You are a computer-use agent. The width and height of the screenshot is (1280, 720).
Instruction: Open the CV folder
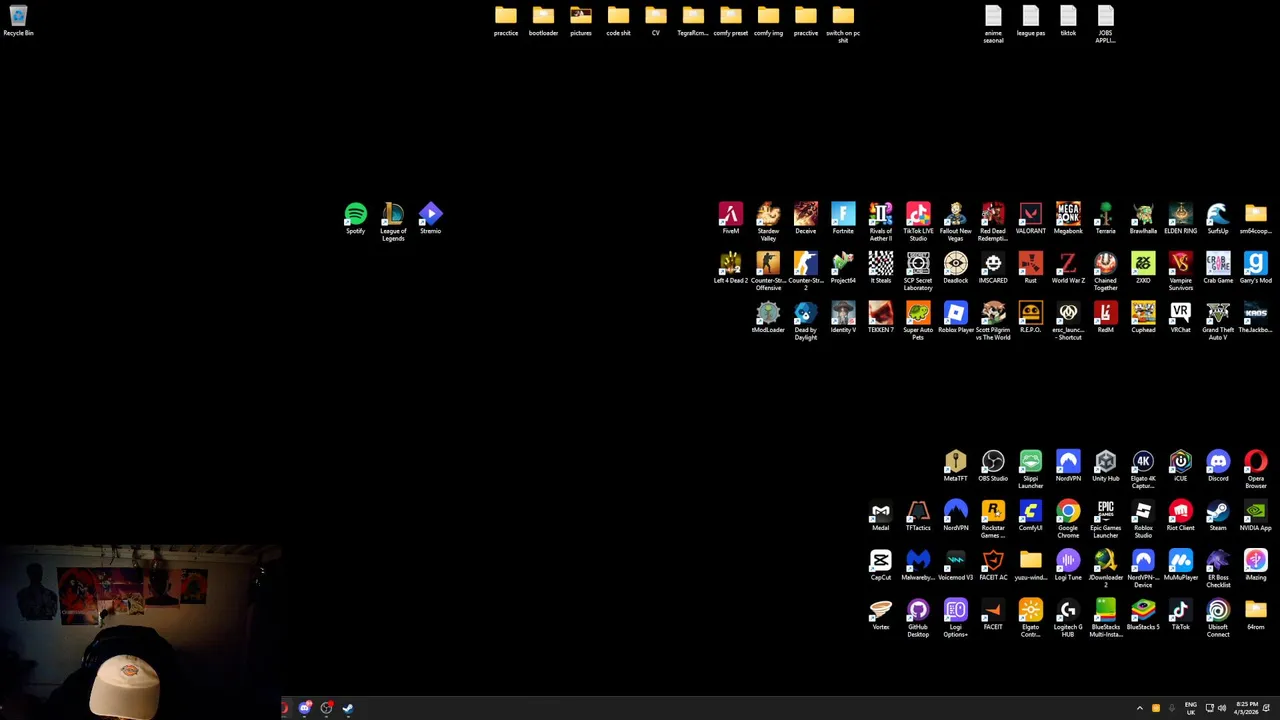pyautogui.click(x=656, y=21)
